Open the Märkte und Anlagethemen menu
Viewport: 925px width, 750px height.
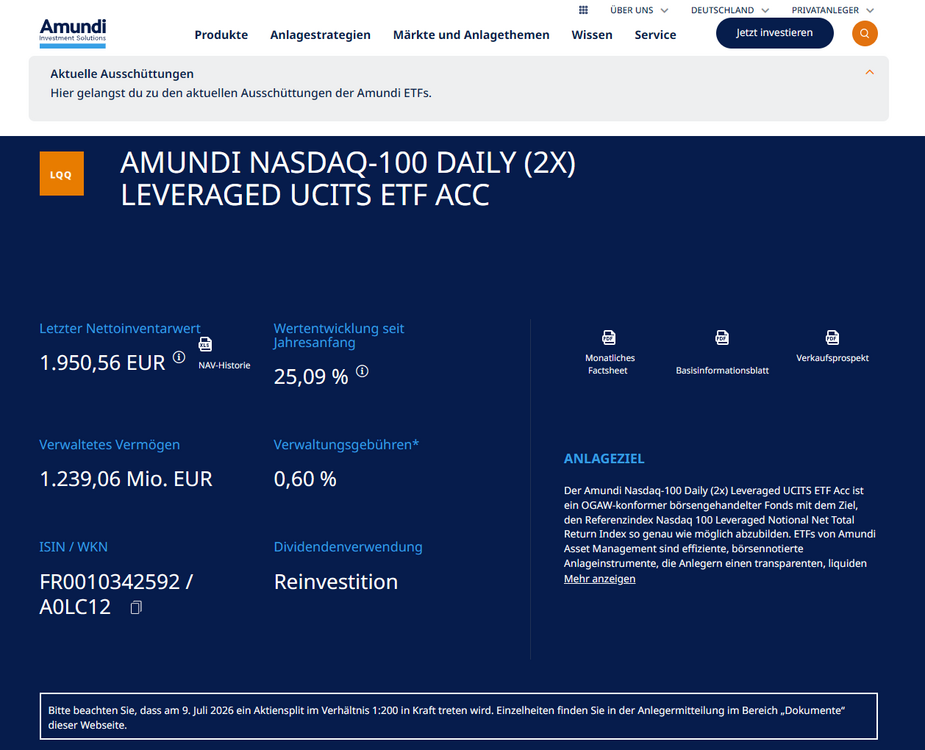point(471,35)
